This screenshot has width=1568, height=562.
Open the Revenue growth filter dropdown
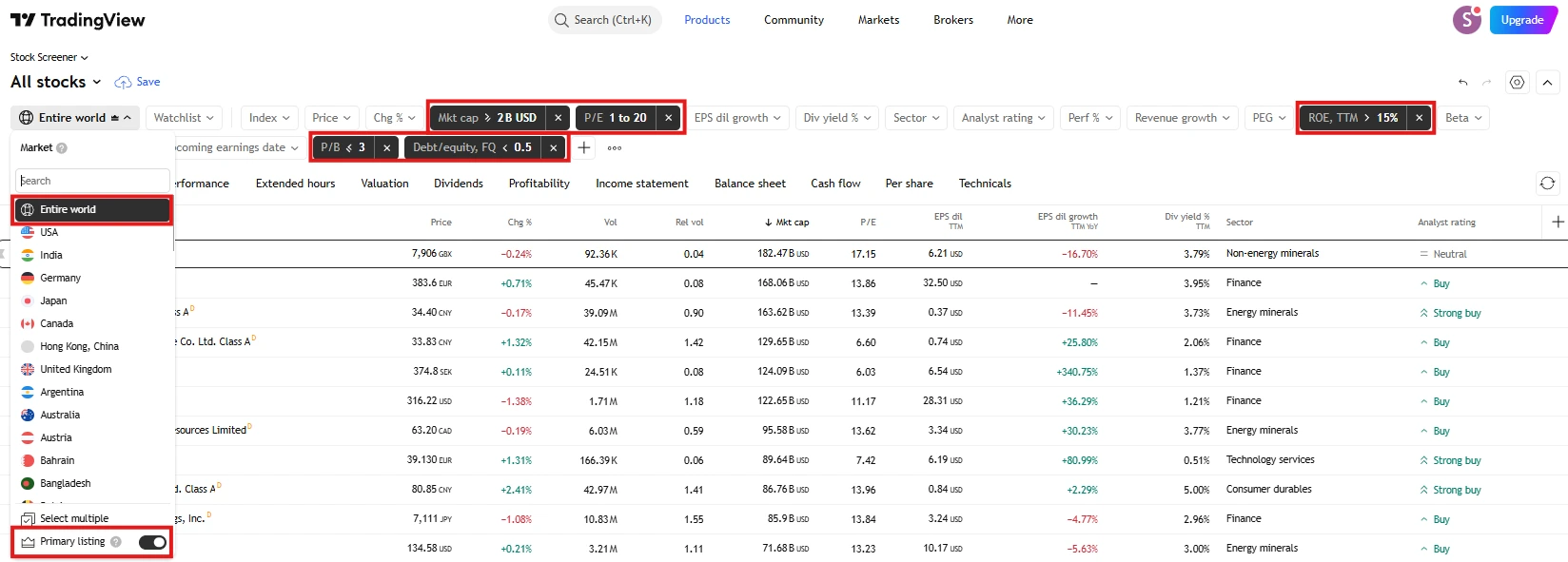[x=1183, y=118]
